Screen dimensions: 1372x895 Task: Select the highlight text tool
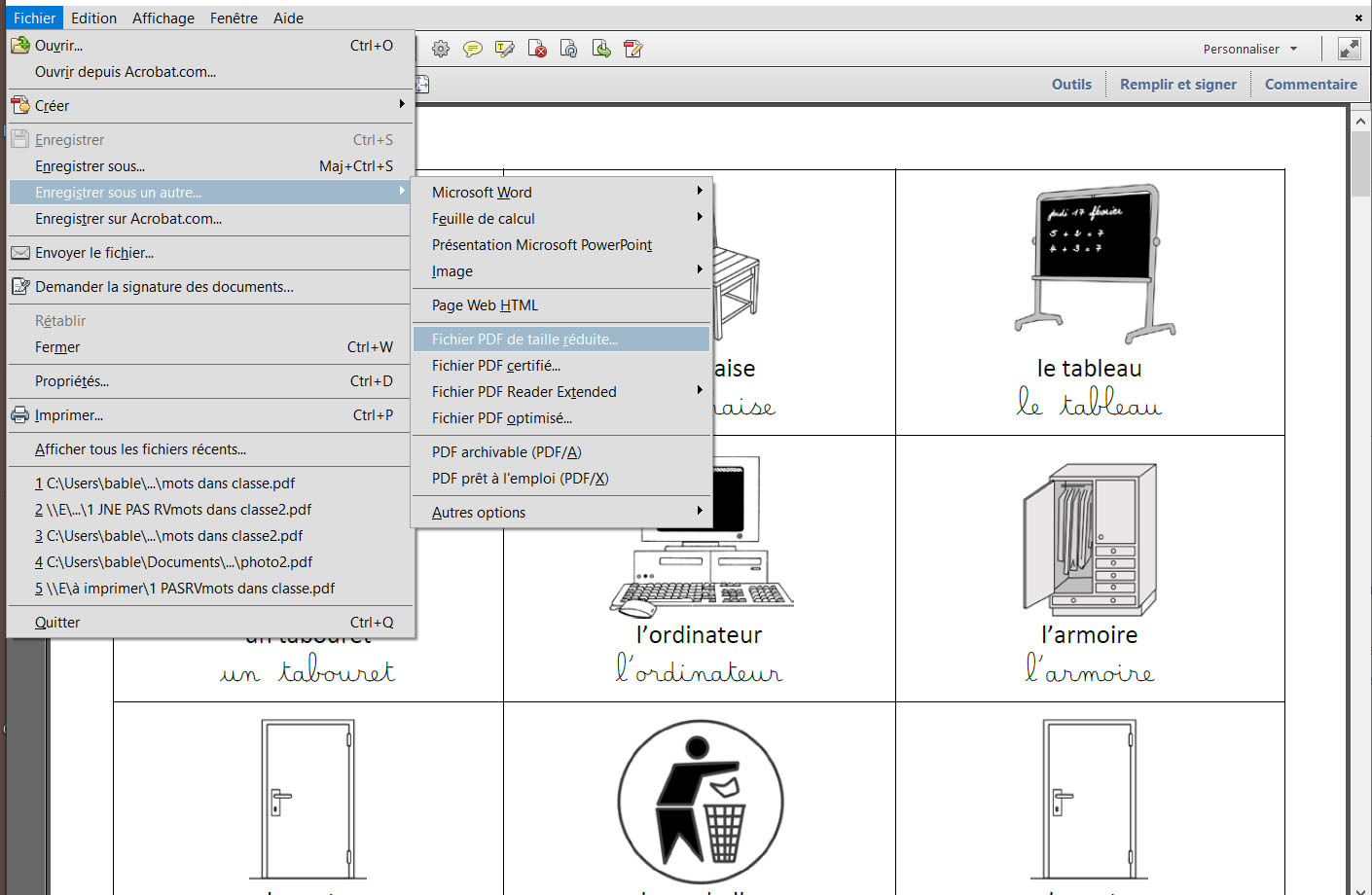505,49
